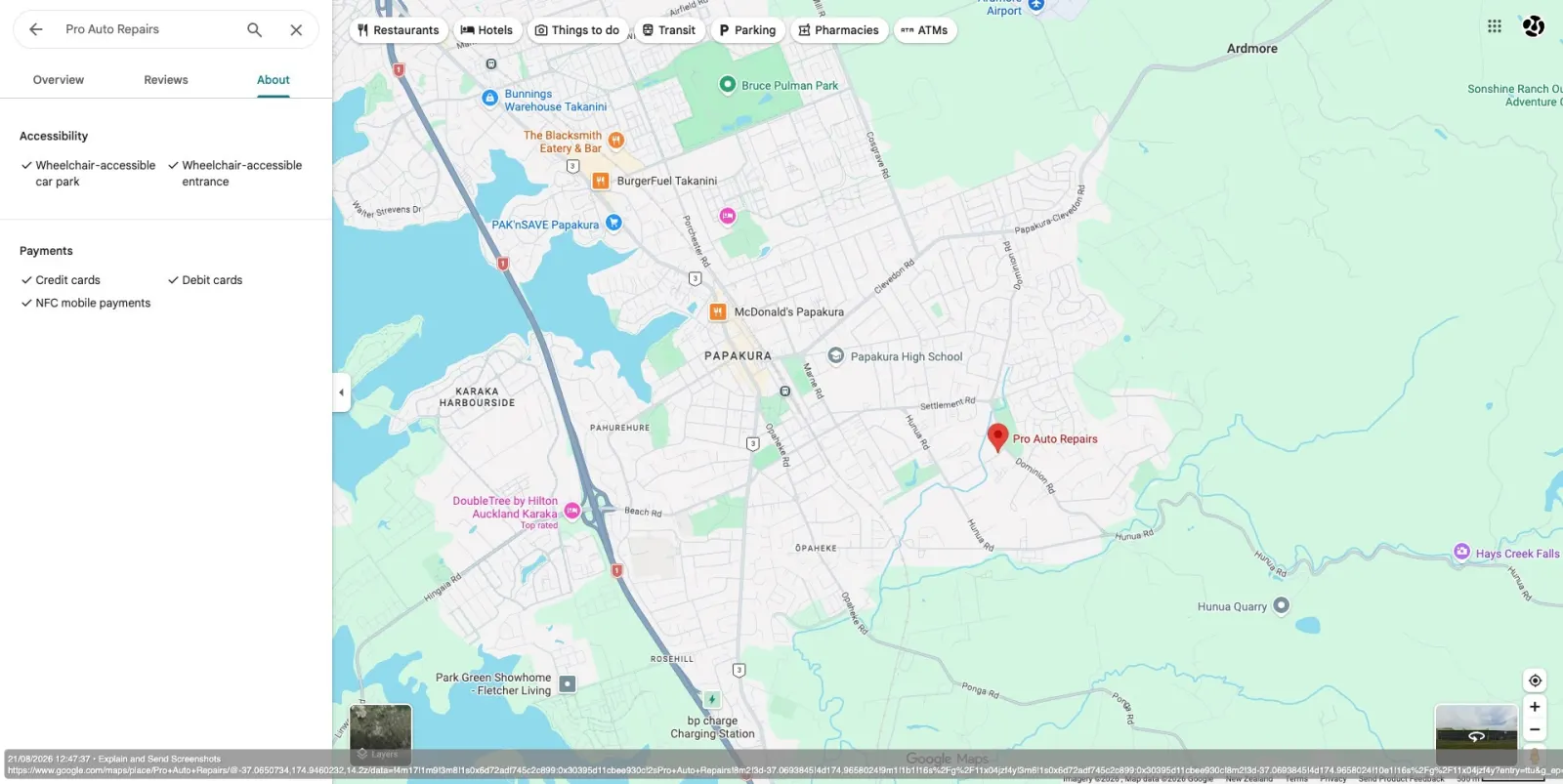1563x784 pixels.
Task: Click the KARAKA HARBOURSIDE label
Action: [x=477, y=397]
